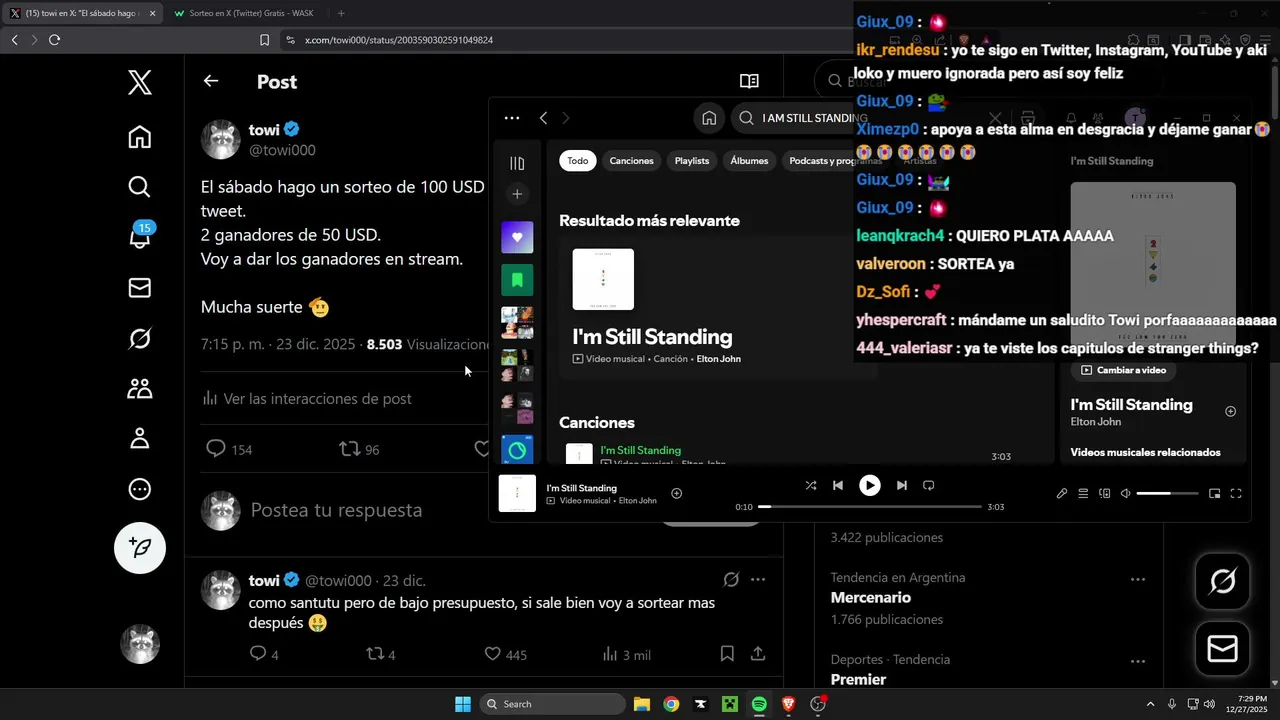Open X notifications showing 15 unread
The width and height of the screenshot is (1280, 720).
pos(140,236)
